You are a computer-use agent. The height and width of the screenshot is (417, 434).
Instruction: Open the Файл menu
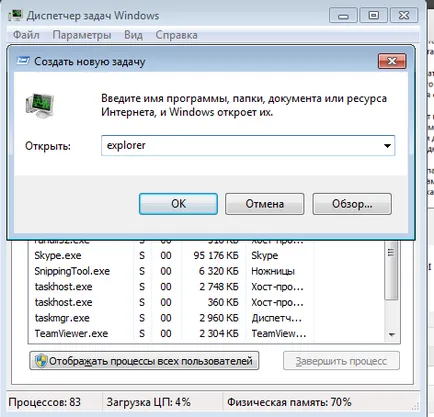click(x=26, y=35)
